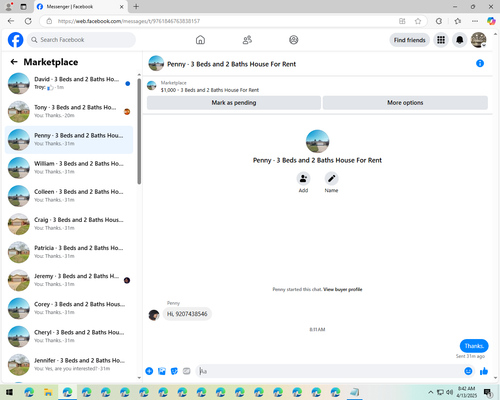Image resolution: width=500 pixels, height=400 pixels.
Task: Open a new browser tab
Action: coord(136,6)
